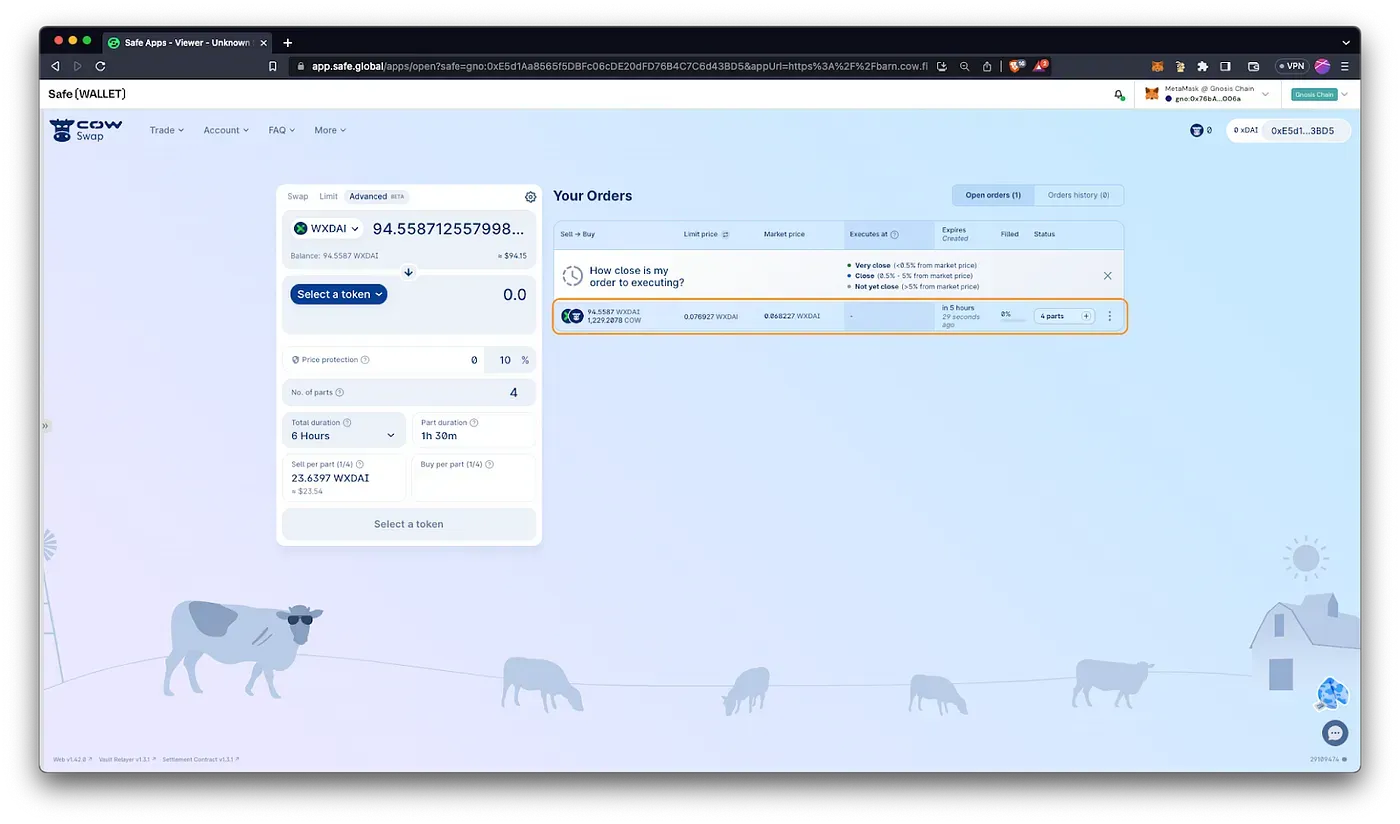Open the order row three-dot menu
Viewport: 1400px width, 824px height.
click(1109, 316)
